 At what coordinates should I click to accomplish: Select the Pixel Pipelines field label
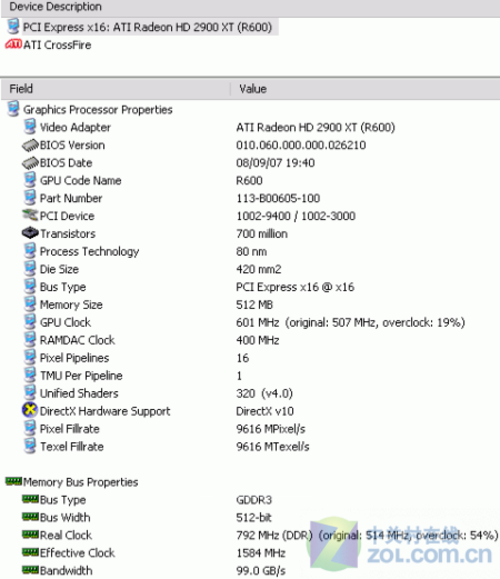(74, 358)
